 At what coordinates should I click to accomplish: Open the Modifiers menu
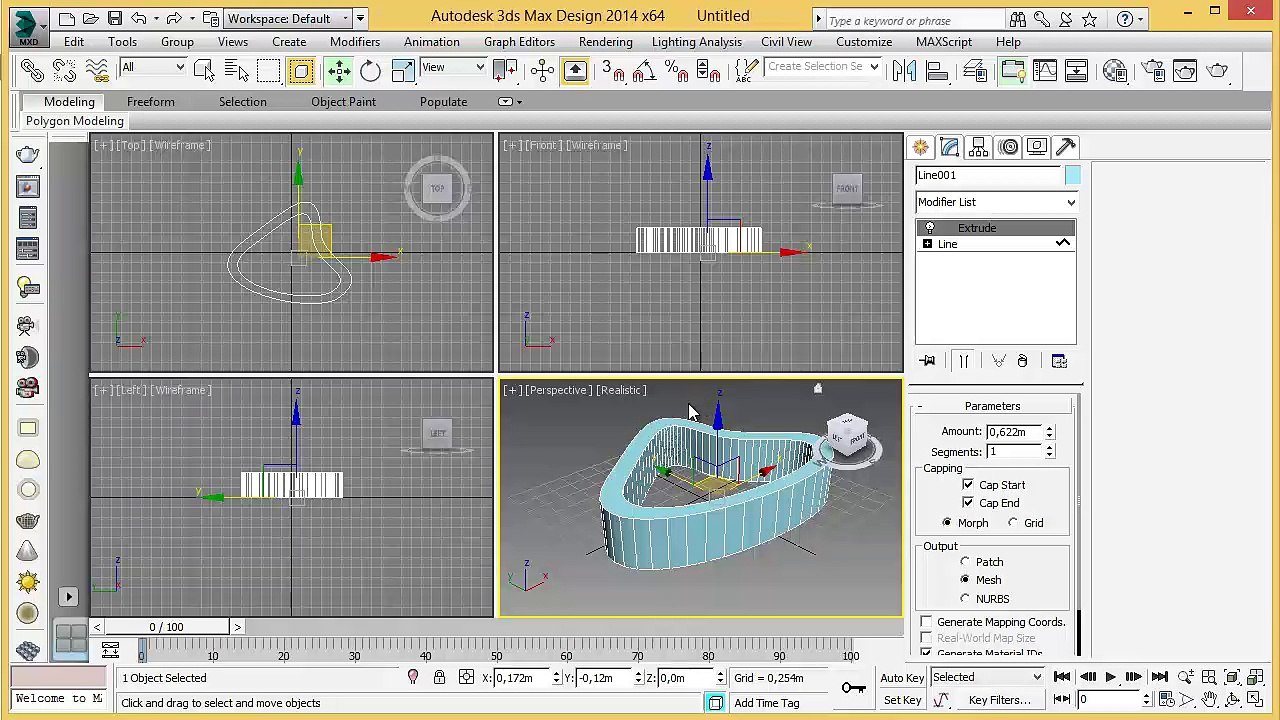click(355, 42)
